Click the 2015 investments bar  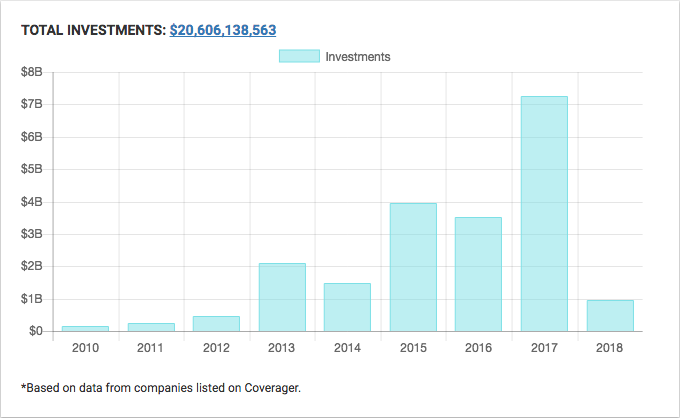click(413, 267)
